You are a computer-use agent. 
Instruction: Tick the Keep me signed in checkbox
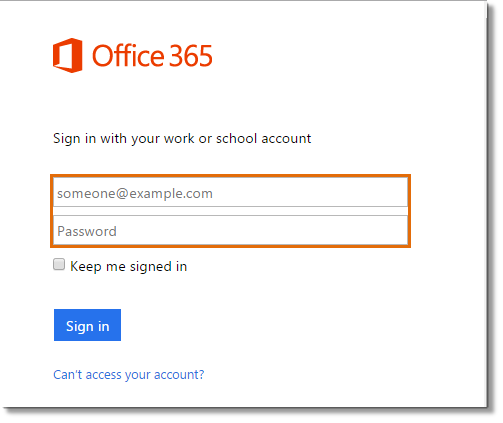(59, 264)
